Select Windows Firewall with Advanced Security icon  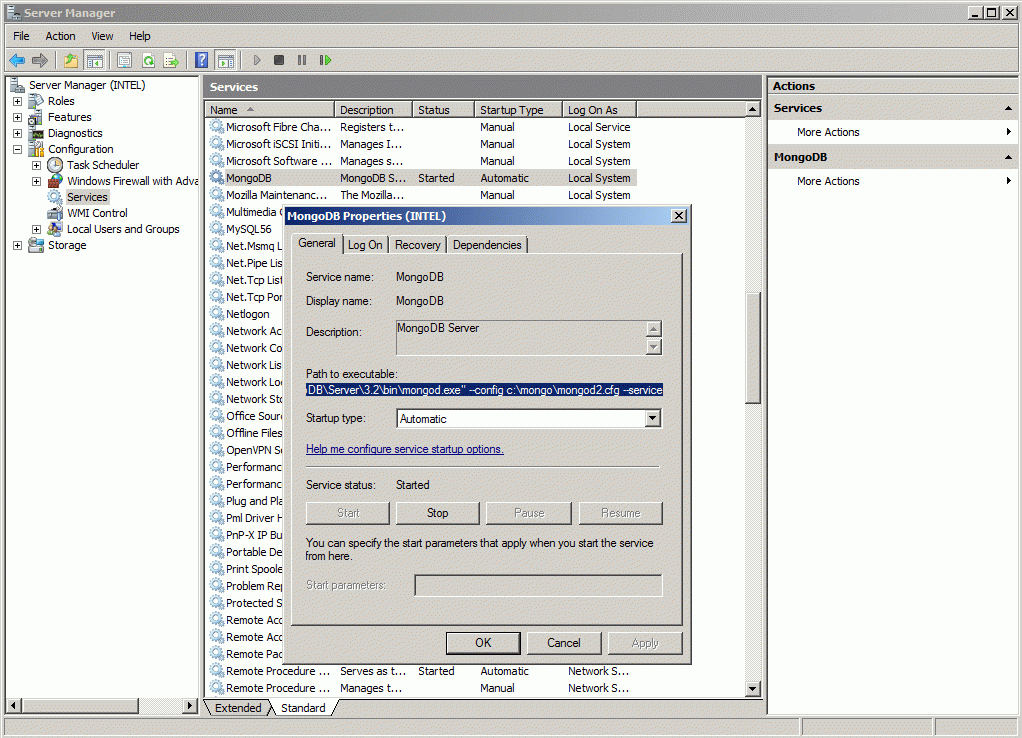point(55,181)
